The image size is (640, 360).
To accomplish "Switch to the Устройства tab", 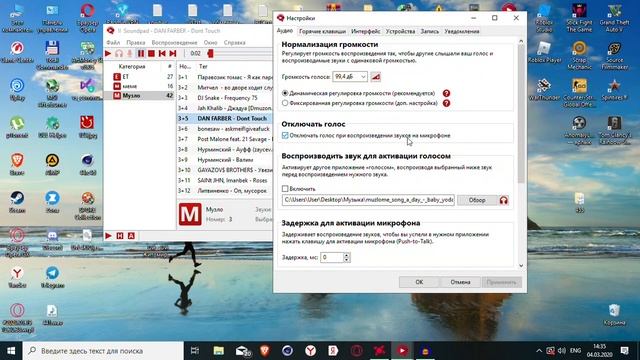I will click(x=400, y=31).
